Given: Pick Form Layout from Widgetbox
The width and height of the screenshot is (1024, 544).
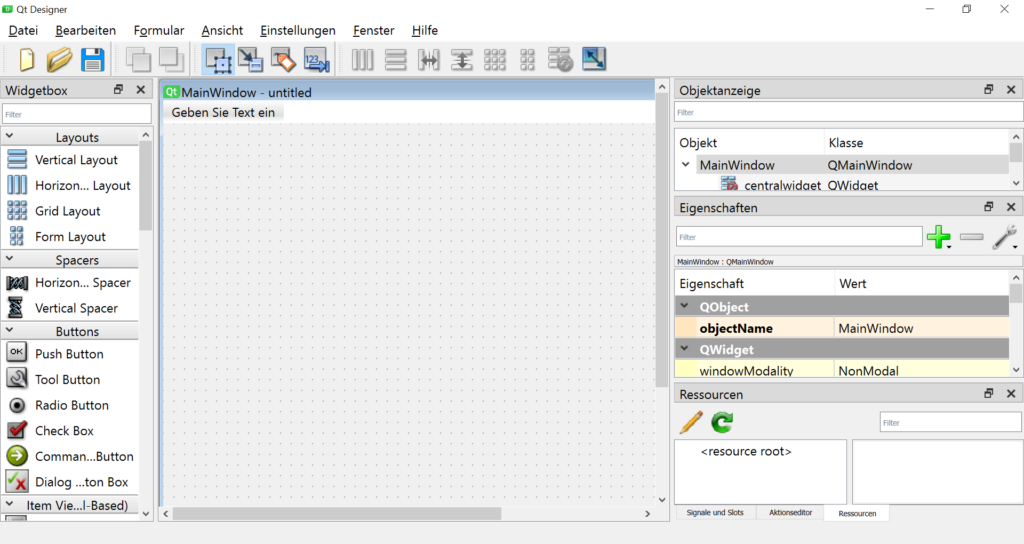Looking at the screenshot, I should coord(69,236).
